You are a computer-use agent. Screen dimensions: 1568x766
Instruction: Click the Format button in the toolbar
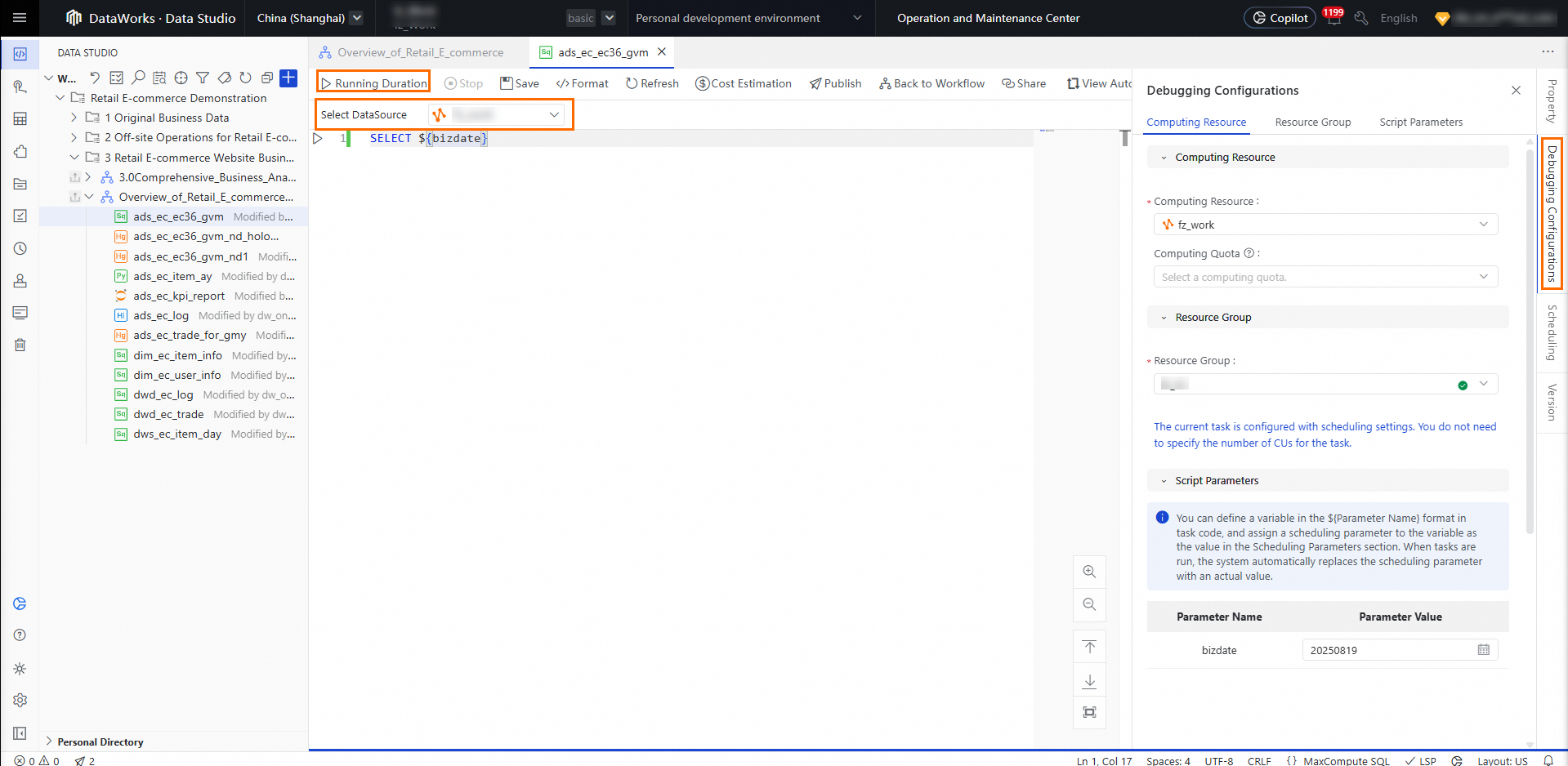click(x=582, y=83)
